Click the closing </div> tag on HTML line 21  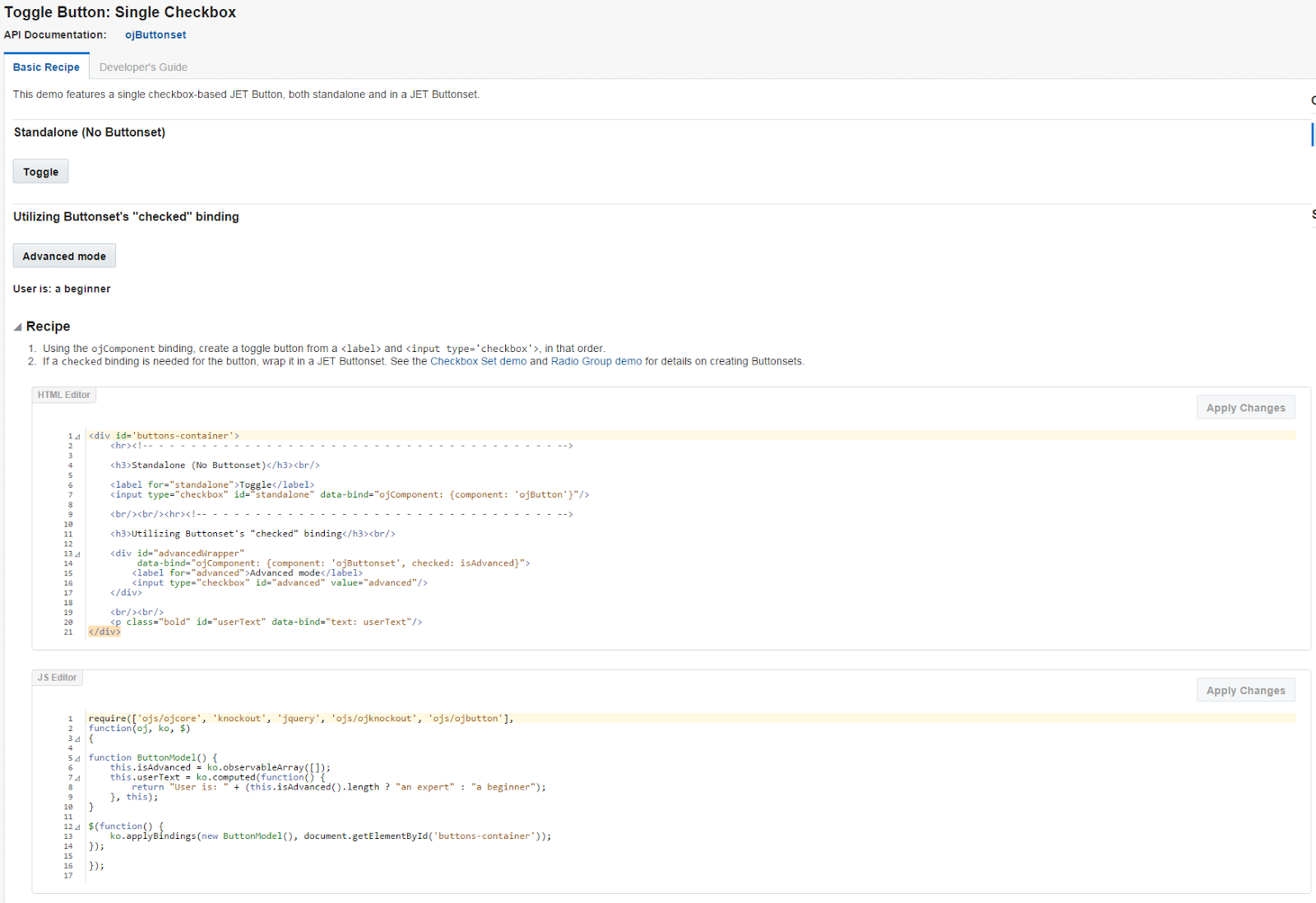[x=104, y=632]
